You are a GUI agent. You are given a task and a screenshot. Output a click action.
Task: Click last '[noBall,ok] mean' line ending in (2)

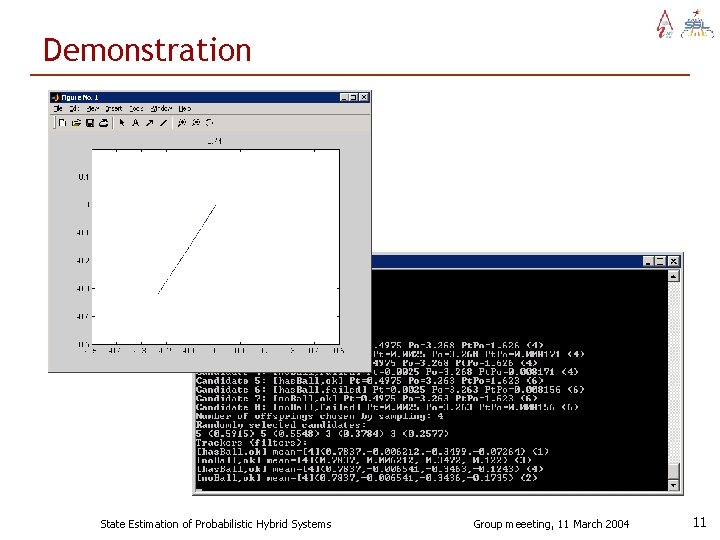[366, 478]
